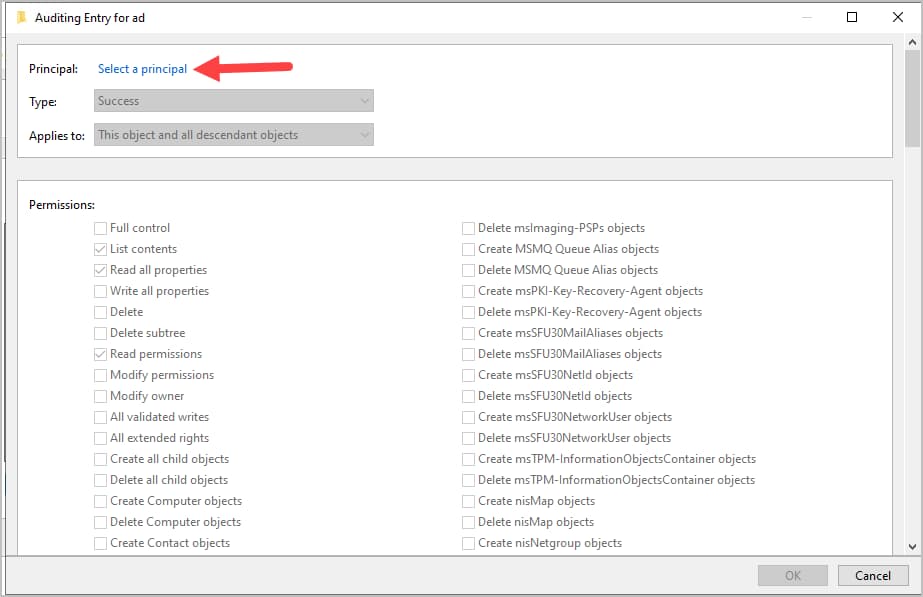Uncheck the List contents permission
This screenshot has height=597, width=923.
click(x=101, y=249)
